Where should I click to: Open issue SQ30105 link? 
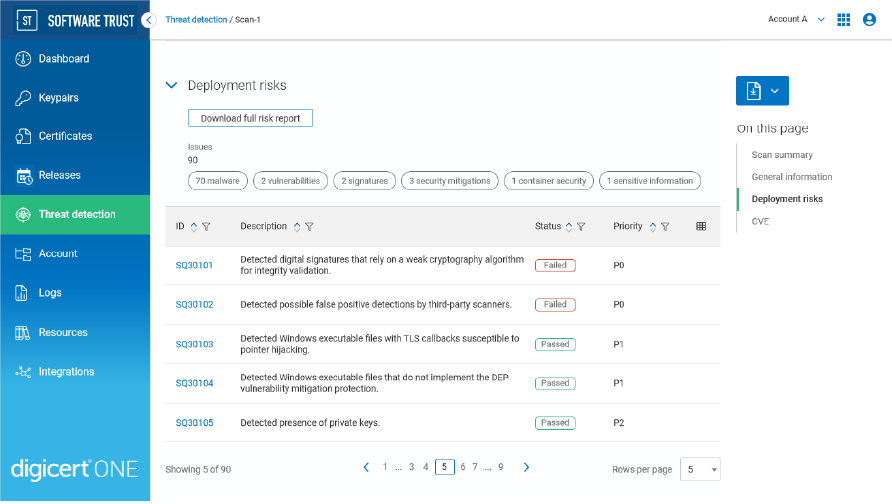195,423
